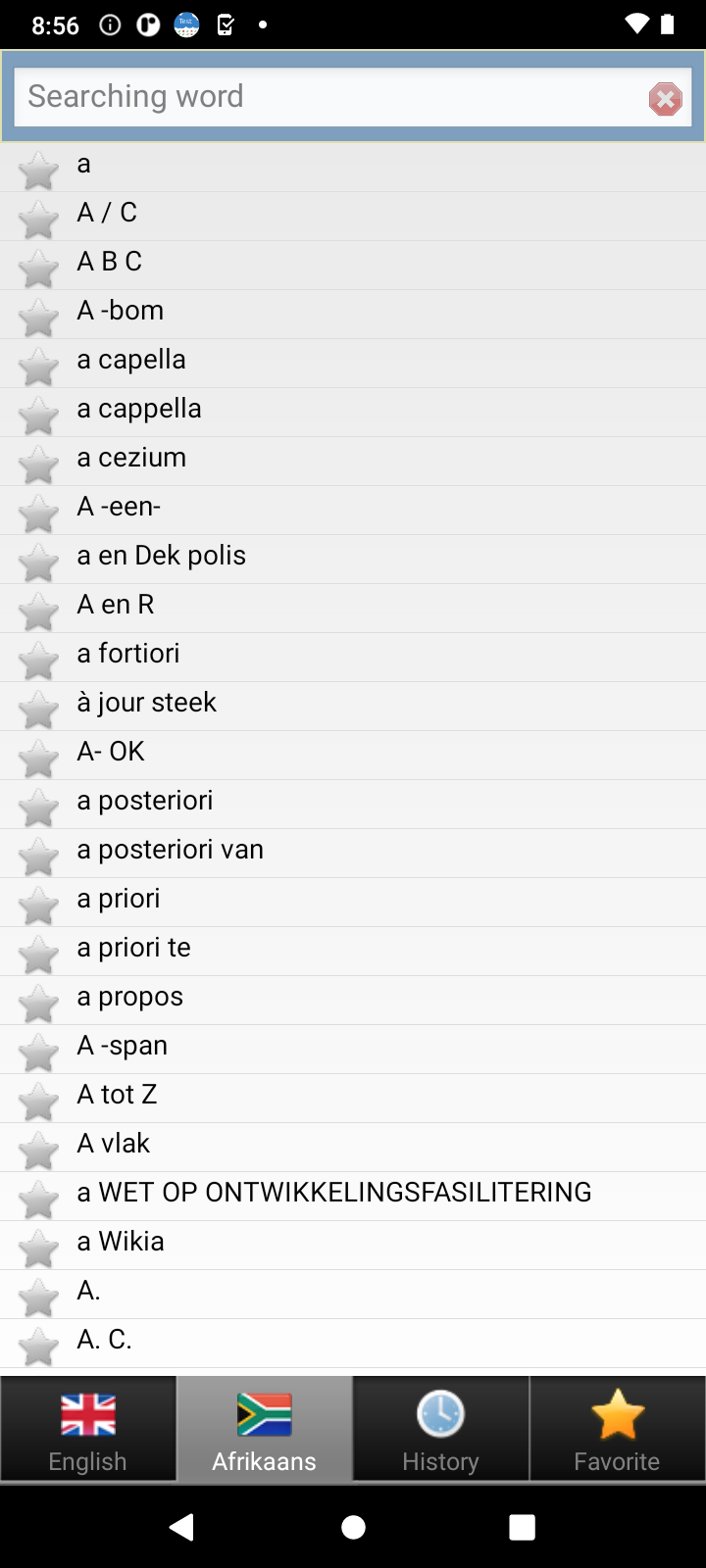Click star icon next to 'A -bom'
This screenshot has height=1568, width=706.
coord(38,318)
